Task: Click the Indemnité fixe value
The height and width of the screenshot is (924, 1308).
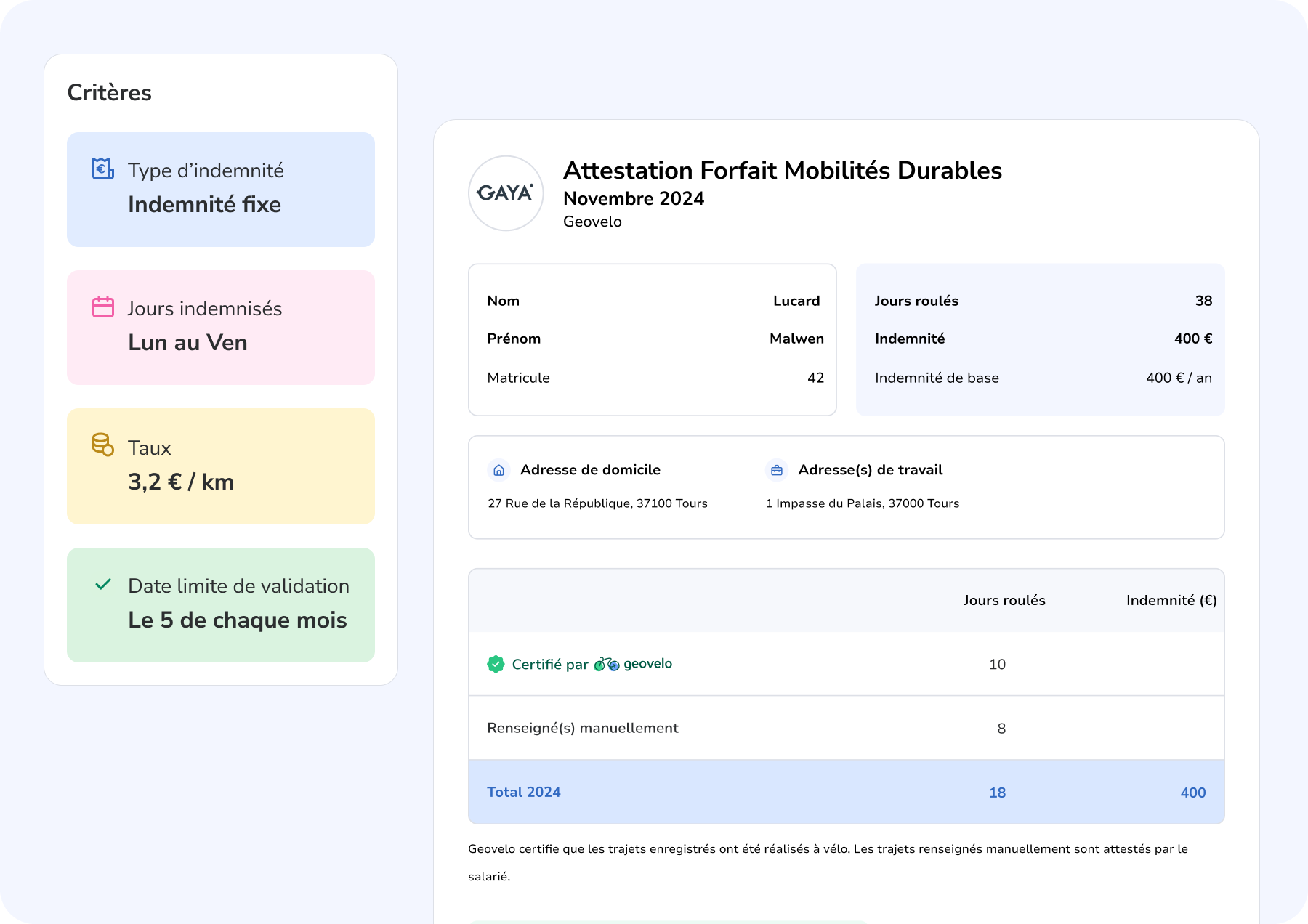Action: 204,205
